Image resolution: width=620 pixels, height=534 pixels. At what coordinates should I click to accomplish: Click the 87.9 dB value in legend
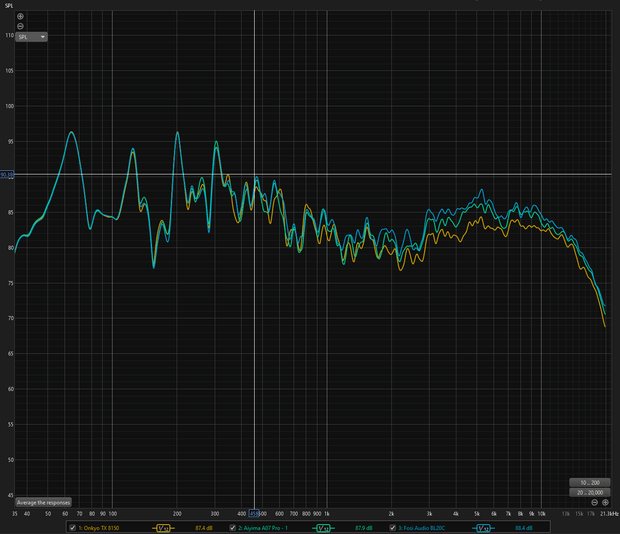coord(363,528)
